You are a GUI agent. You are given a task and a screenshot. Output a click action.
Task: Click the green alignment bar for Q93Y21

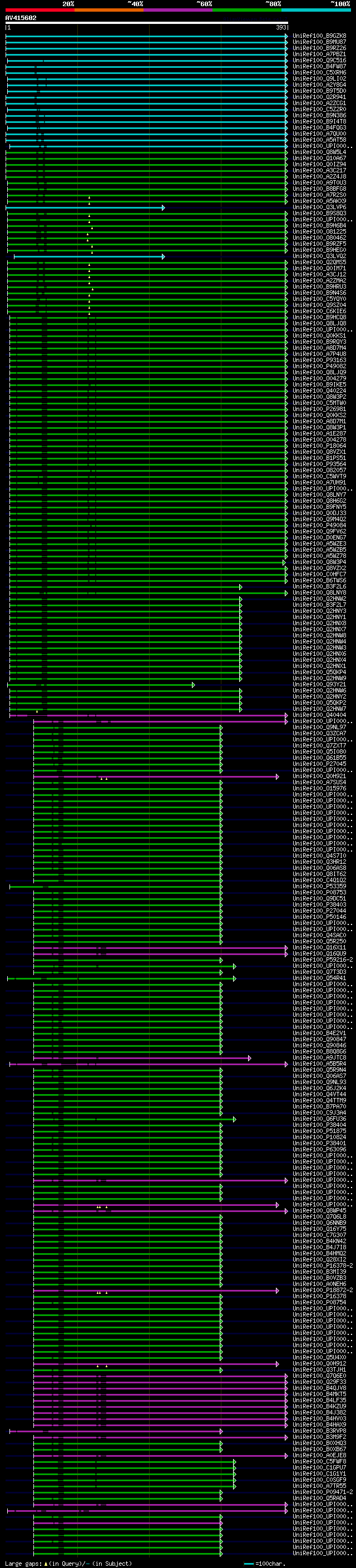tap(101, 685)
